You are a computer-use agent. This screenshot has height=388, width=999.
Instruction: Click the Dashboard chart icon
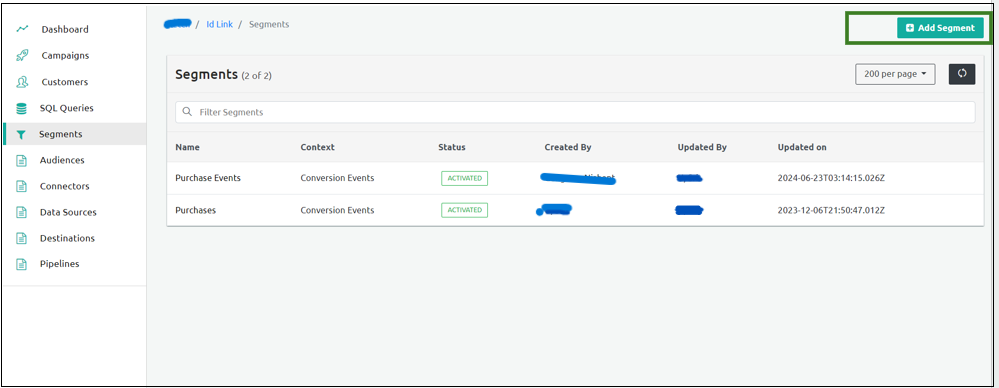[x=22, y=29]
